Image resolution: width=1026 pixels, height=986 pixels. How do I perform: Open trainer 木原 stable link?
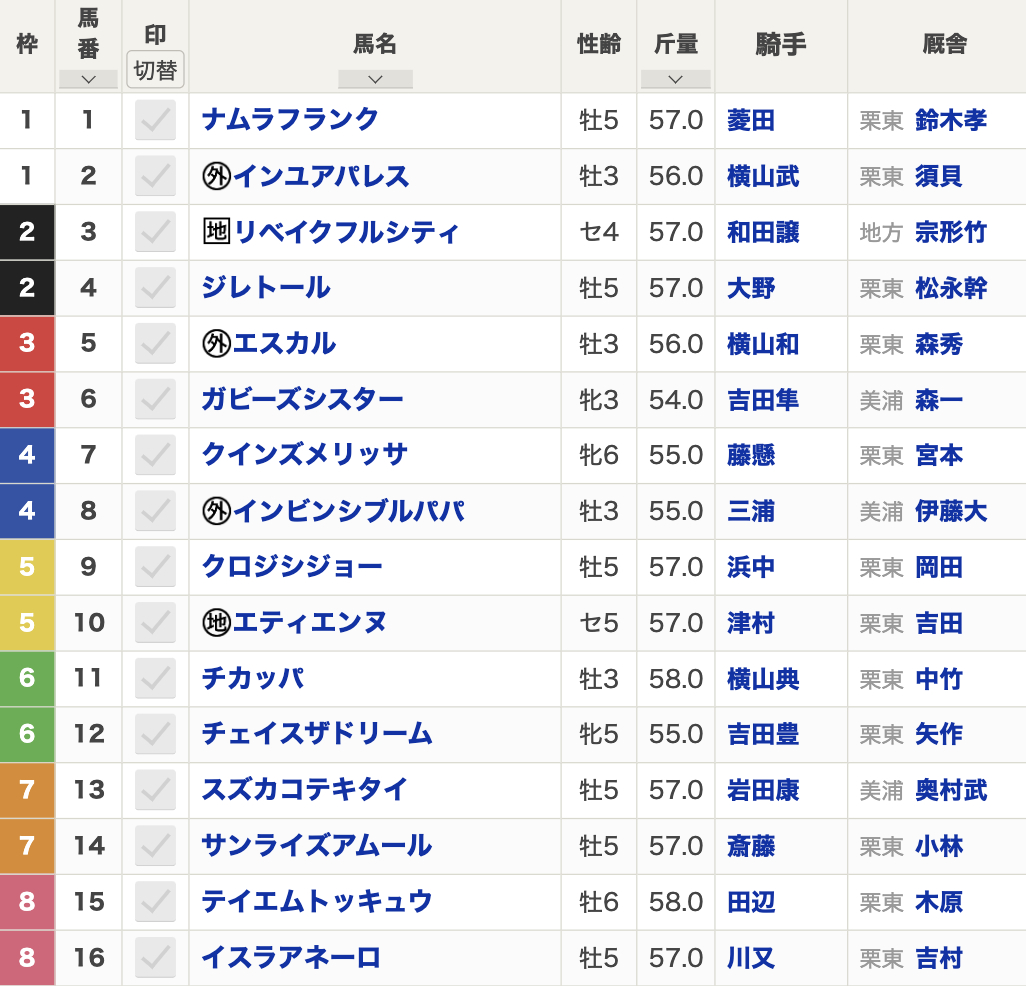[x=939, y=902]
